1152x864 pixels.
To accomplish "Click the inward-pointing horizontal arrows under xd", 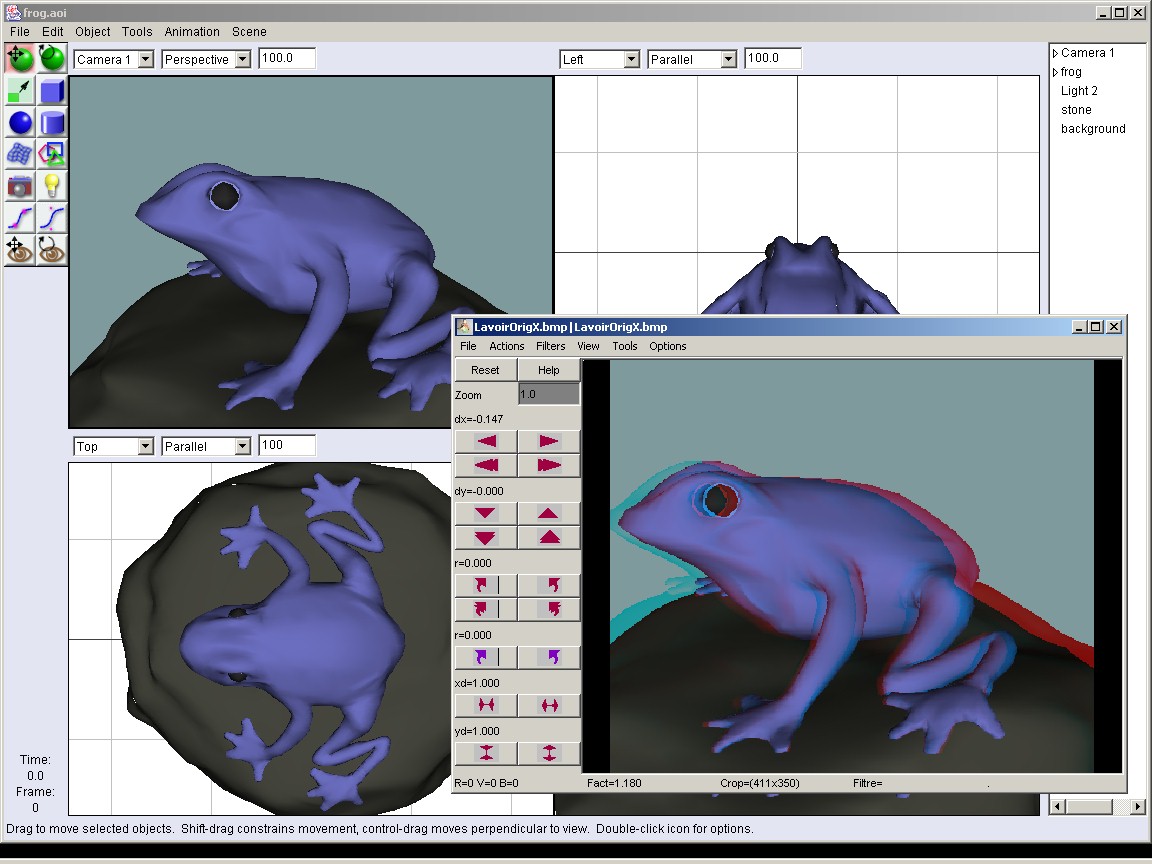I will coord(486,705).
